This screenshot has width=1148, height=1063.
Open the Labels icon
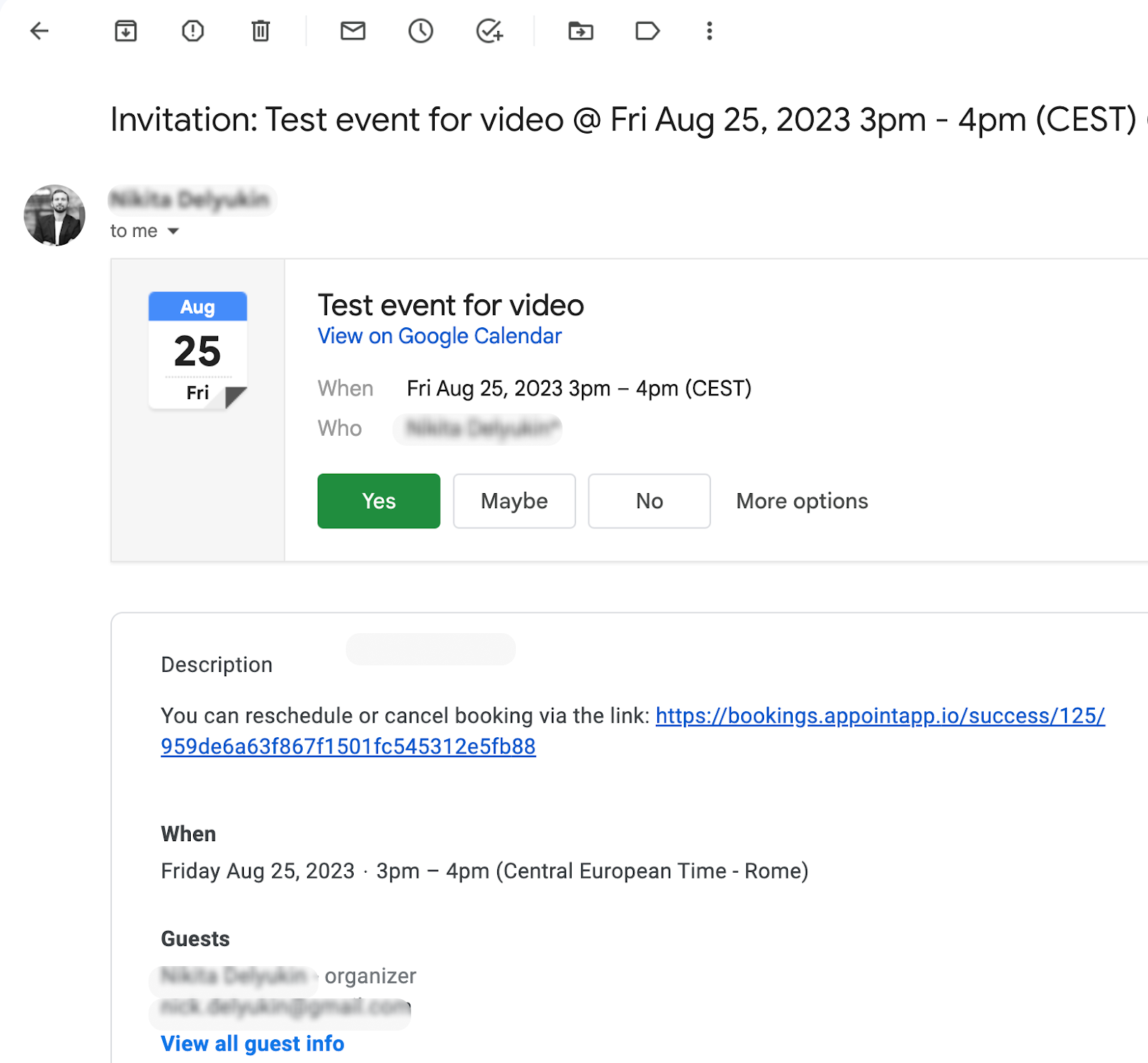tap(648, 31)
